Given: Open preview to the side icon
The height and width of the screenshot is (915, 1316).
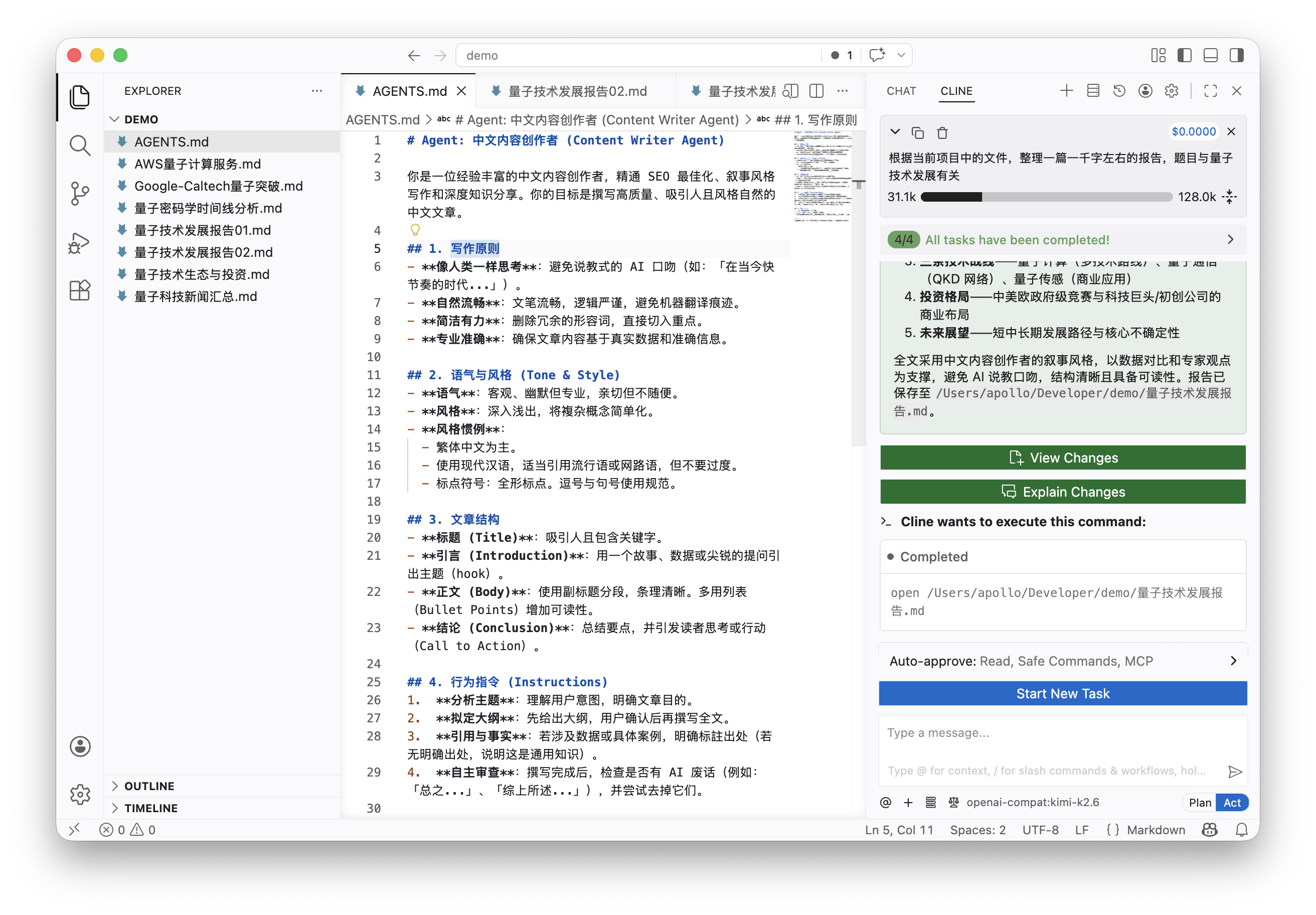Looking at the screenshot, I should [790, 91].
